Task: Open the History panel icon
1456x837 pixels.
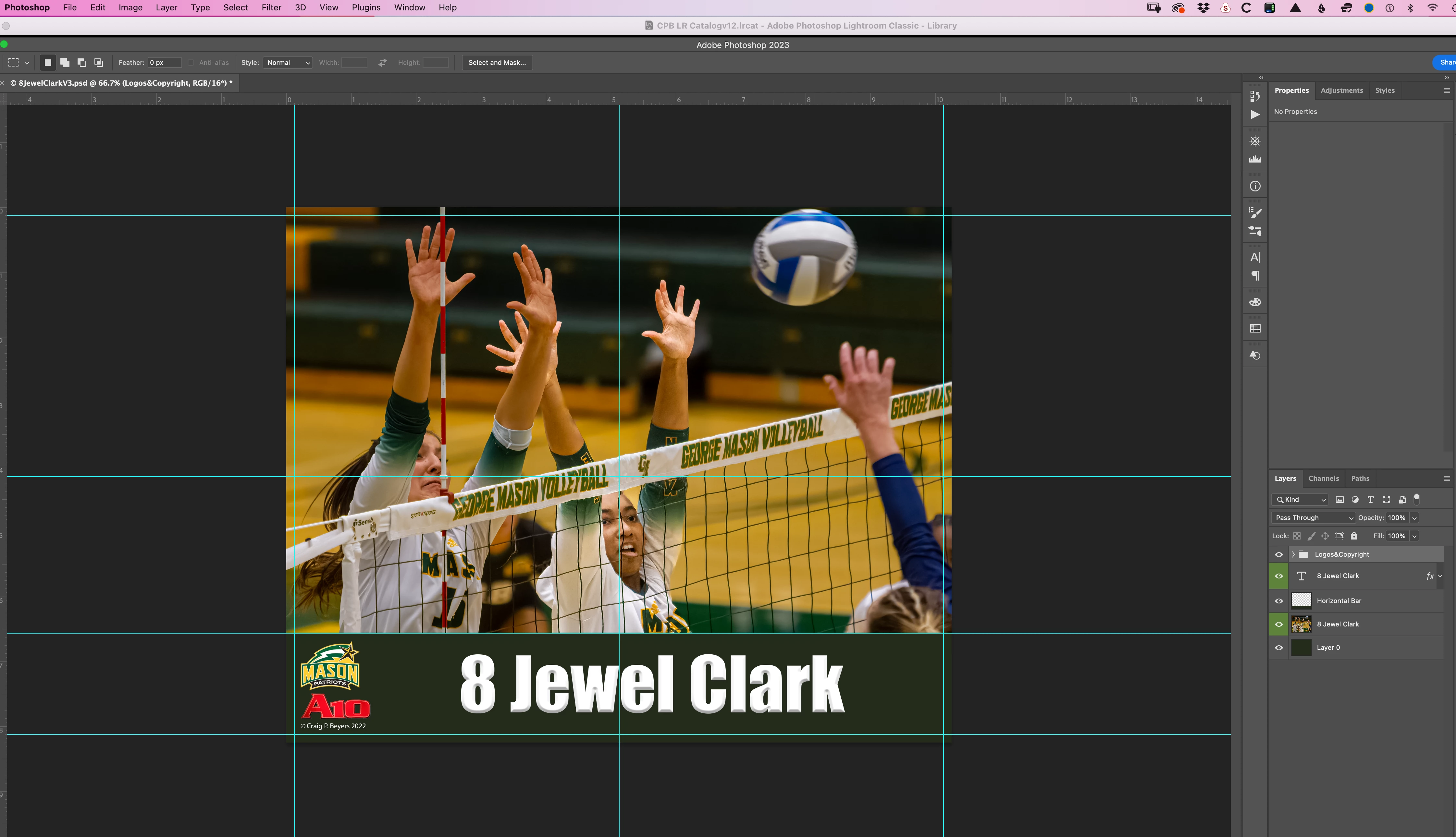Action: pos(1255,96)
